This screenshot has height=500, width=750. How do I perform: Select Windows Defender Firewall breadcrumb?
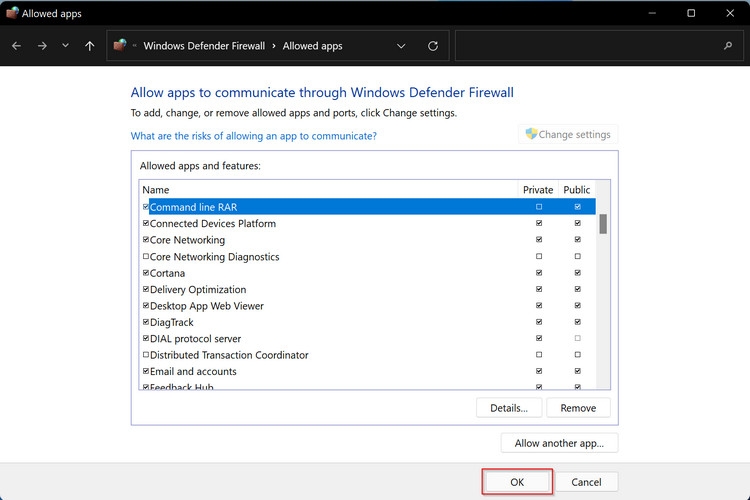coord(204,46)
